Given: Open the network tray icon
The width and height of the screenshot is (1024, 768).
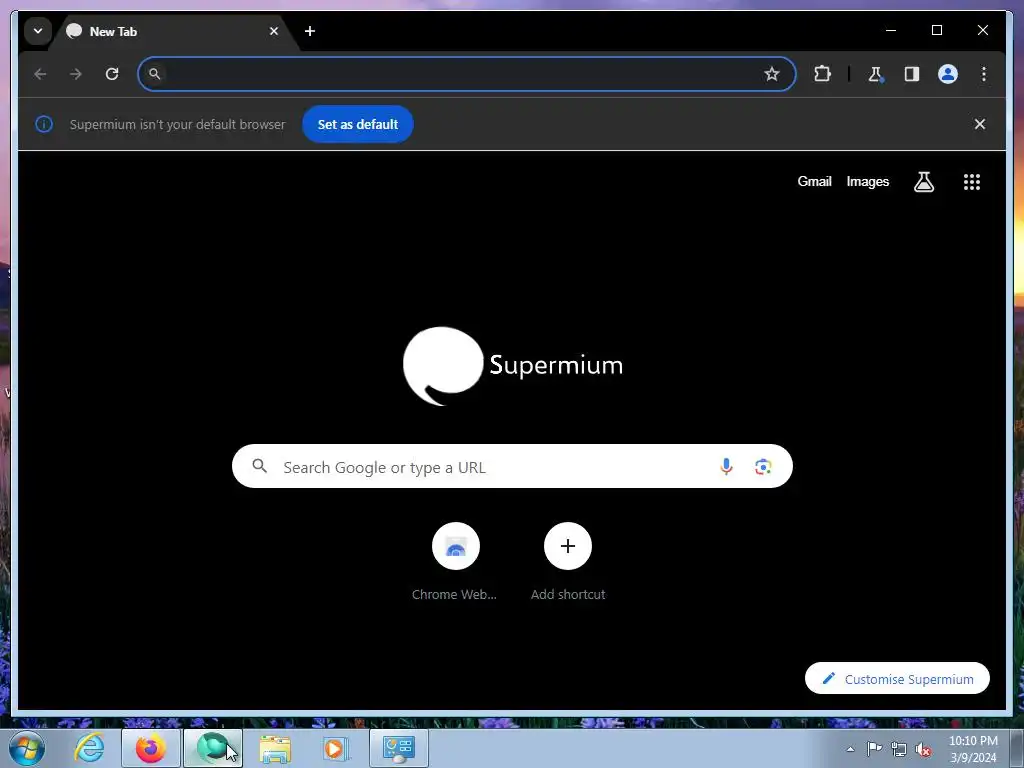Looking at the screenshot, I should (x=899, y=749).
